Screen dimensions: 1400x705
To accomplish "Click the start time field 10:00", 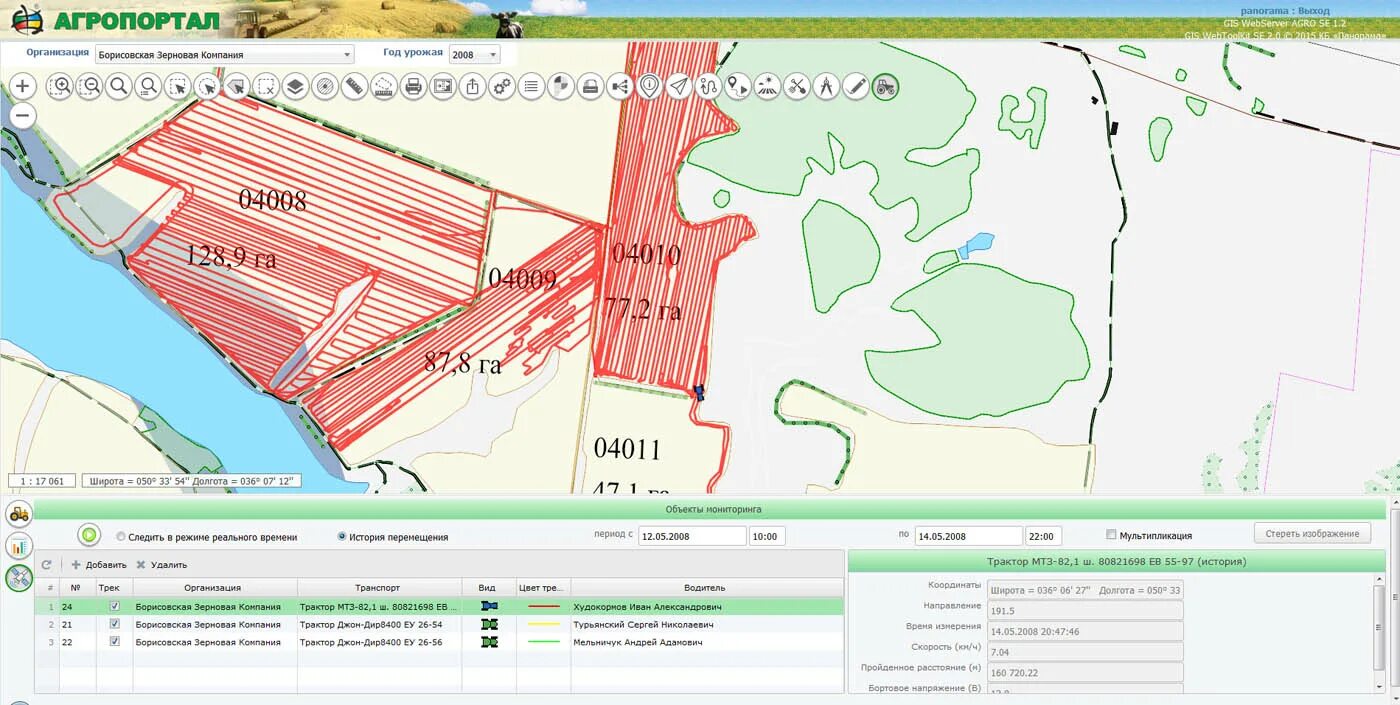I will point(767,536).
